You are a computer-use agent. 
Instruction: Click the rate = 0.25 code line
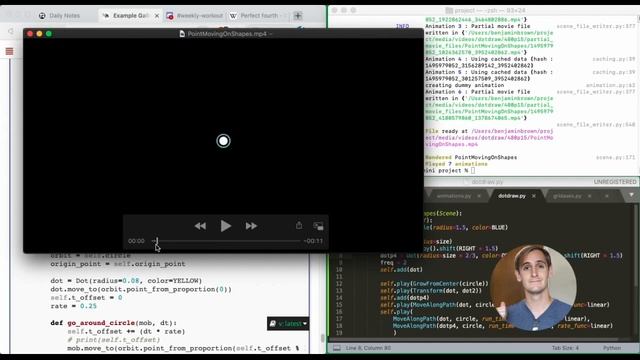(x=73, y=306)
